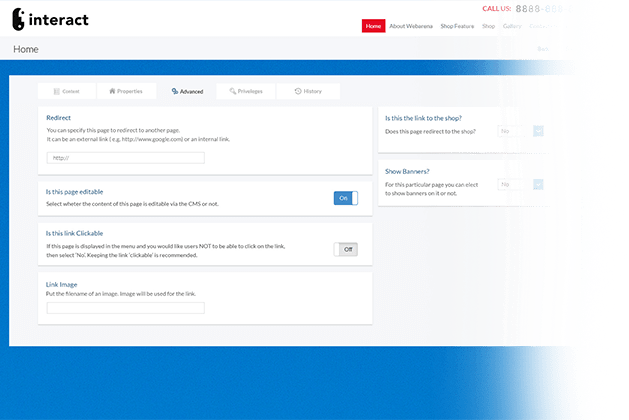Switch to the Properties tab

pos(126,91)
